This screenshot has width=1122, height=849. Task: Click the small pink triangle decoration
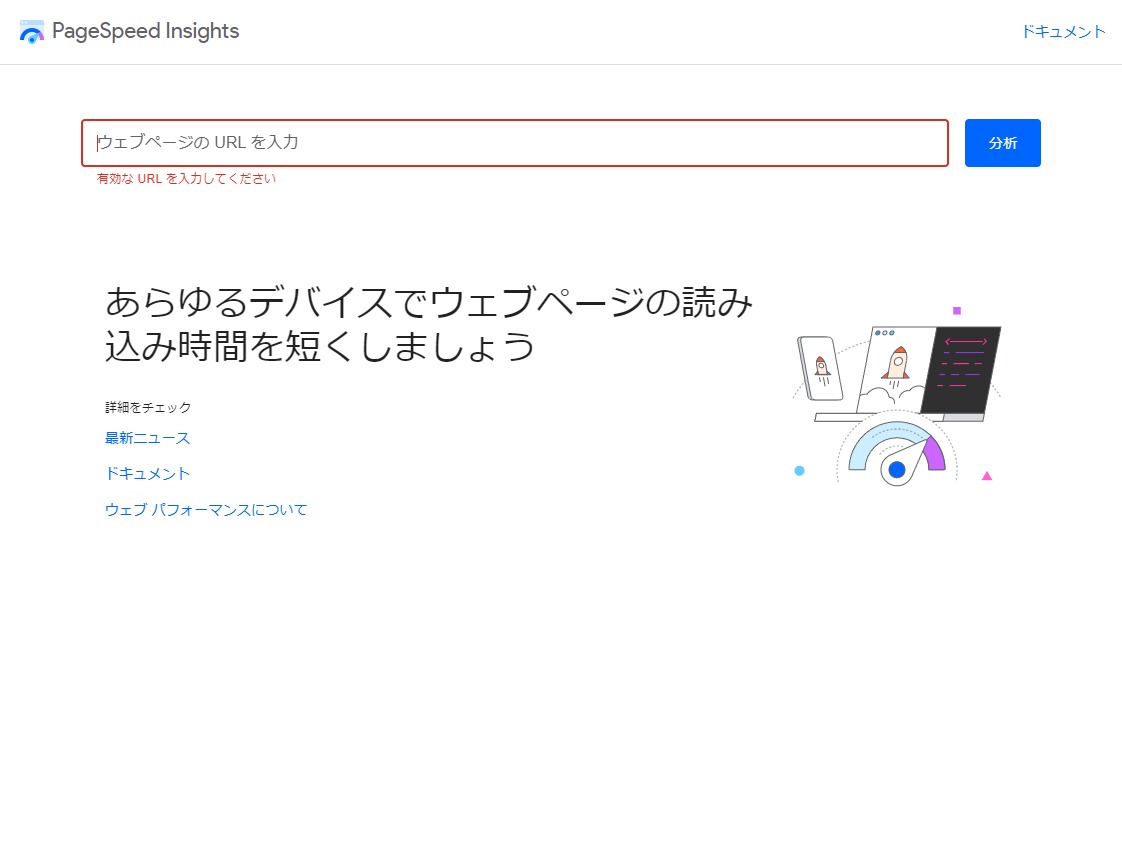(987, 476)
